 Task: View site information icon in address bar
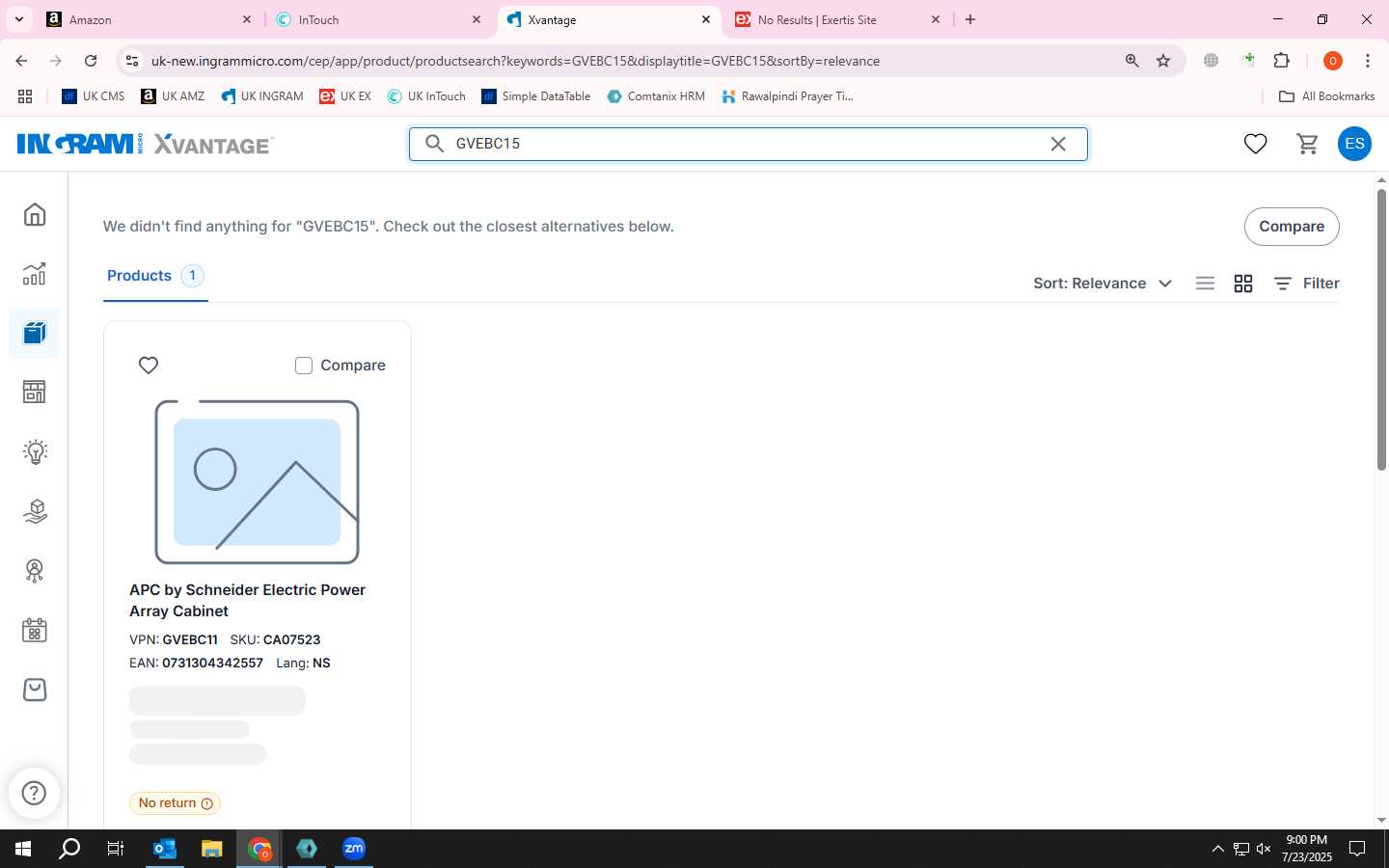[132, 61]
